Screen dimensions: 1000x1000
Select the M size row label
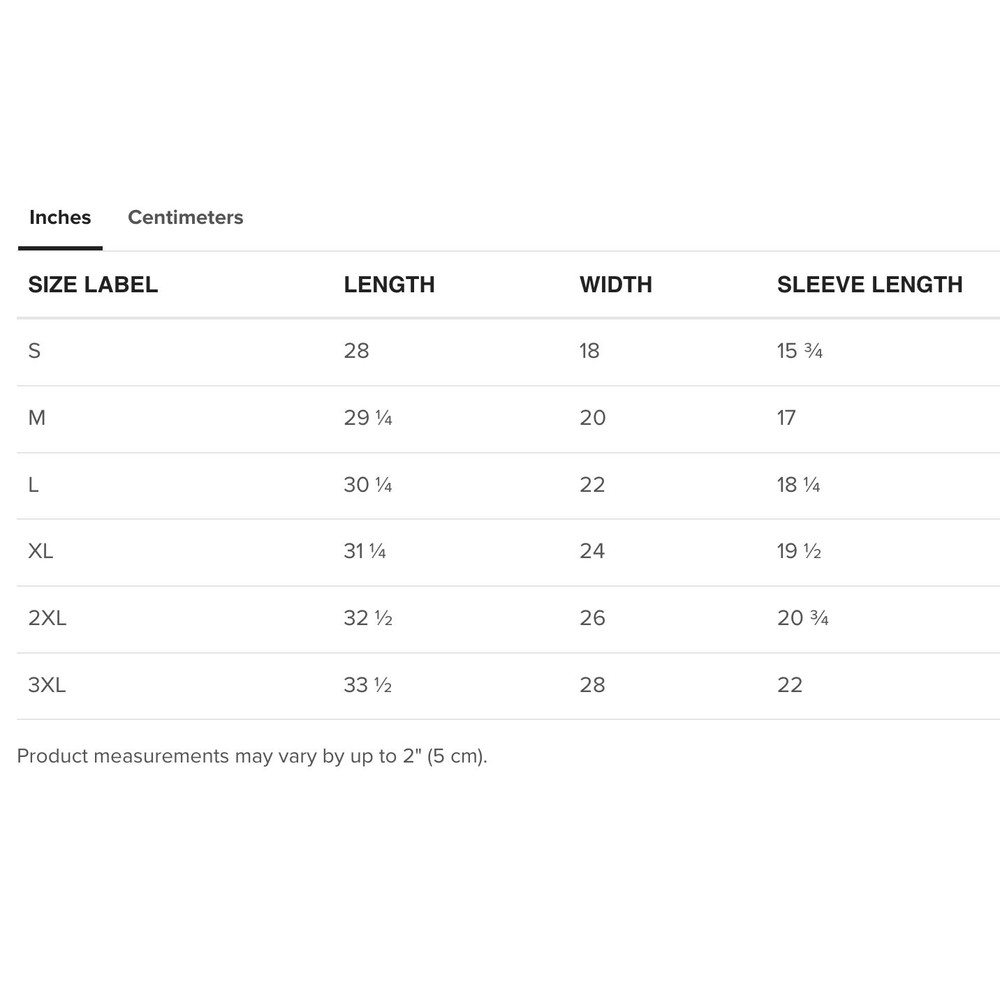click(37, 418)
